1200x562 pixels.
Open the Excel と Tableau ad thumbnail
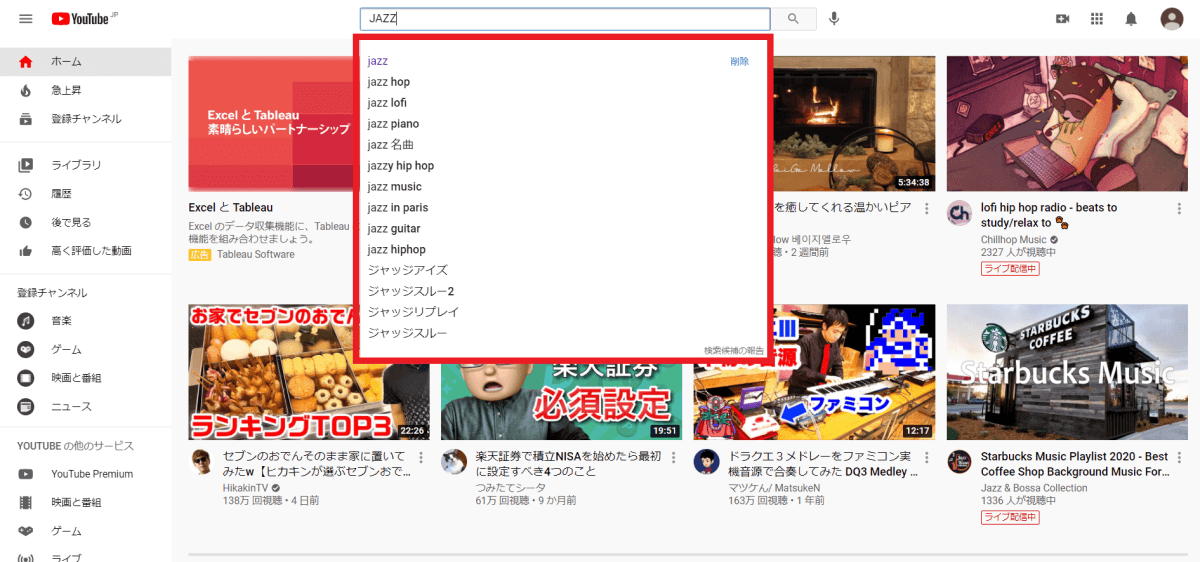[x=271, y=123]
